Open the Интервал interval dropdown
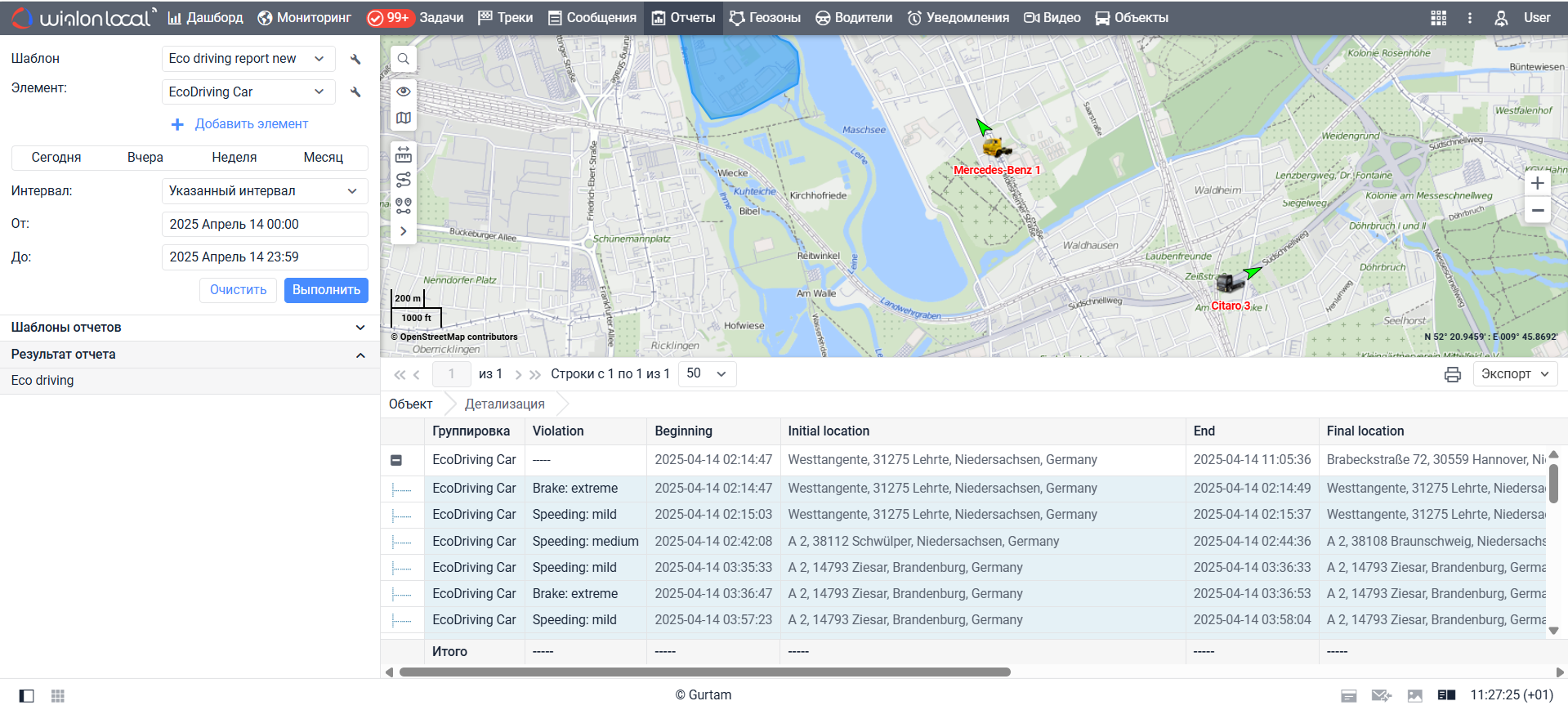The image size is (1568, 710). click(x=263, y=191)
